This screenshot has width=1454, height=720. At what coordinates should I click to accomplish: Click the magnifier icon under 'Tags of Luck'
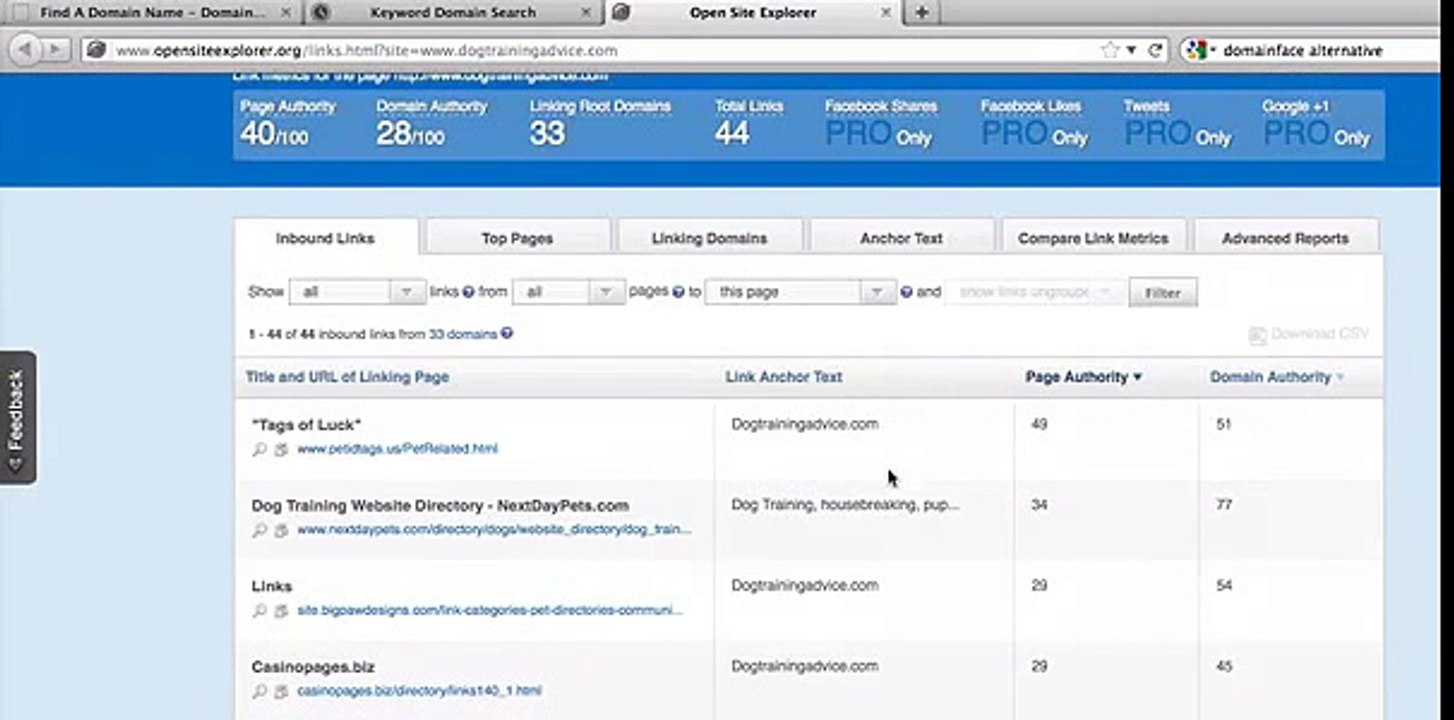point(260,450)
